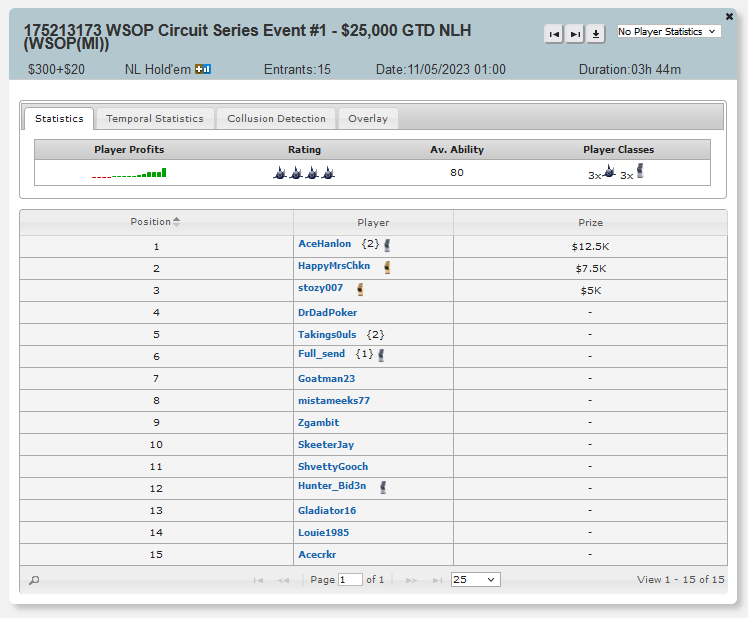The image size is (748, 618).
Task: Click the {2} badge next to AceHanlon
Action: point(370,244)
